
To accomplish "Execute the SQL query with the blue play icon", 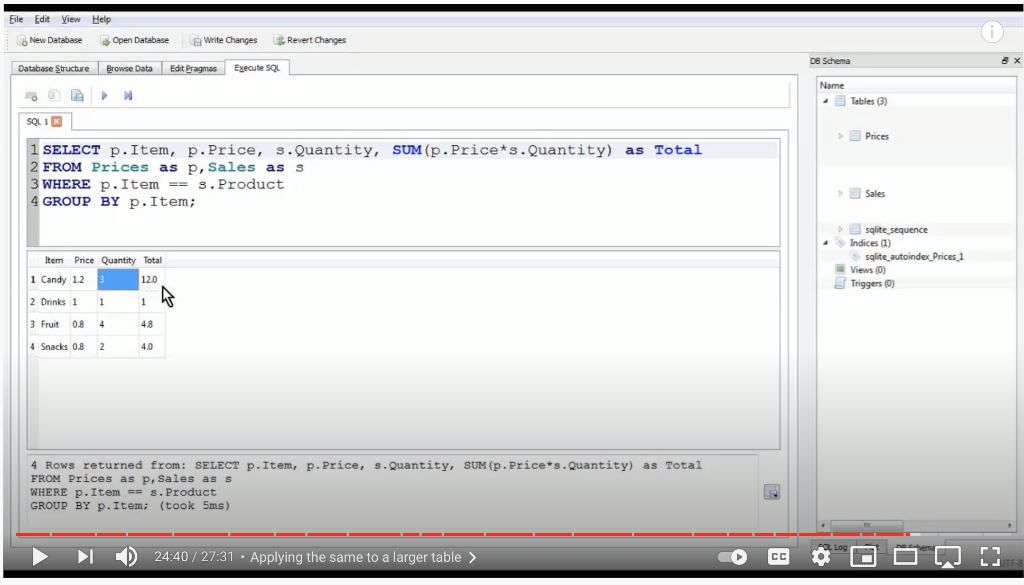I will [x=104, y=95].
